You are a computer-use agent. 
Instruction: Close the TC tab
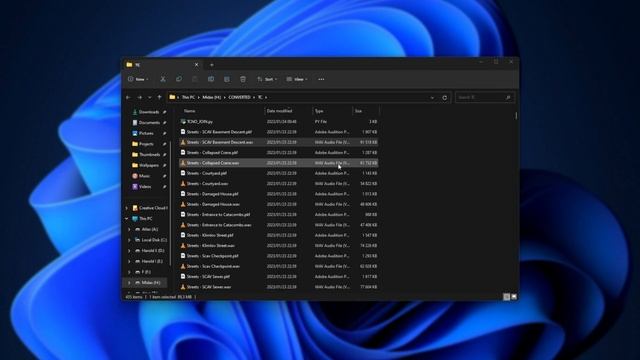[196, 64]
